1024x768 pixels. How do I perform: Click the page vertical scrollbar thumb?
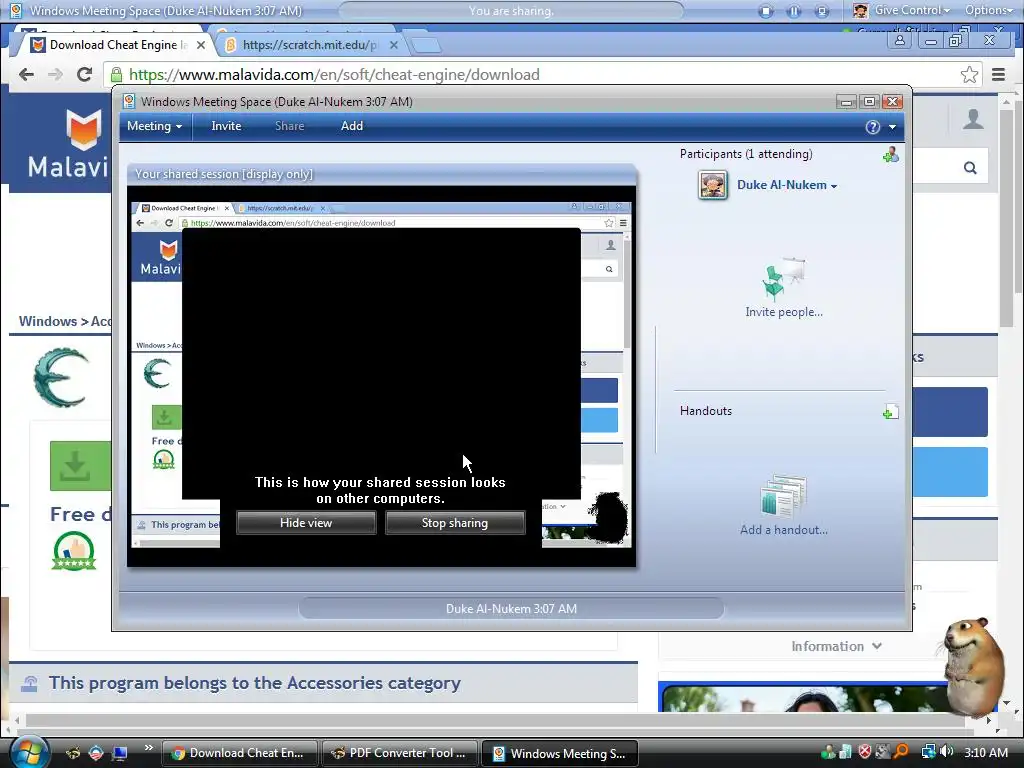1006,219
